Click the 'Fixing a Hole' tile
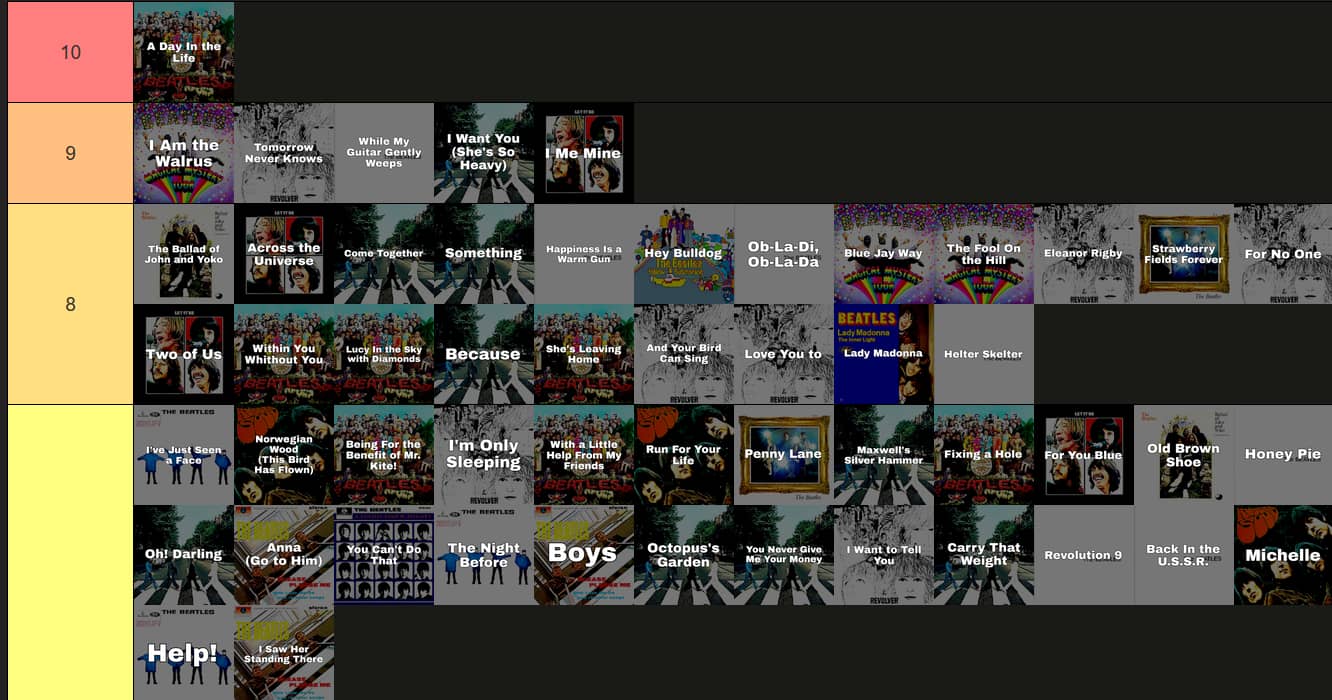Viewport: 1332px width, 700px height. tap(984, 455)
